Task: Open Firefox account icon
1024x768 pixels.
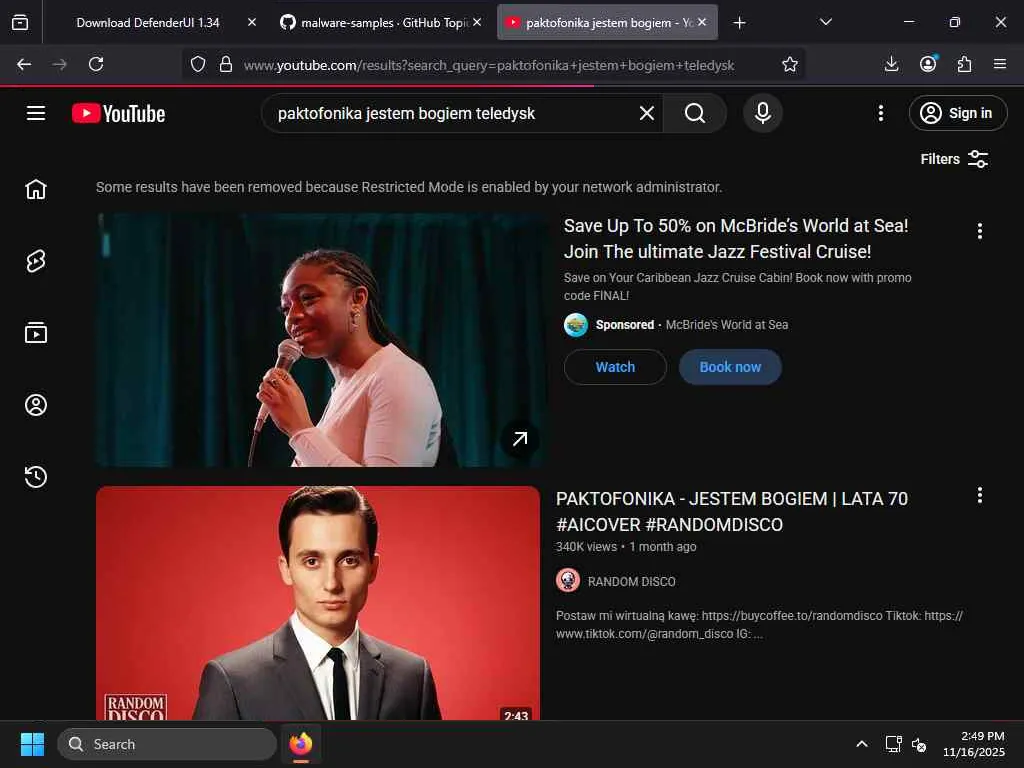Action: click(x=928, y=64)
